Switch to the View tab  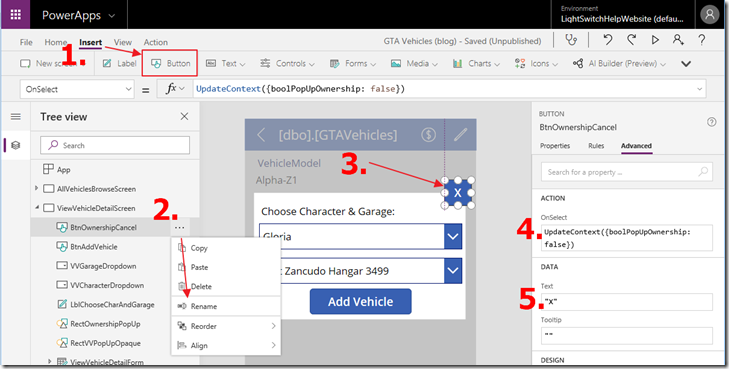[123, 42]
